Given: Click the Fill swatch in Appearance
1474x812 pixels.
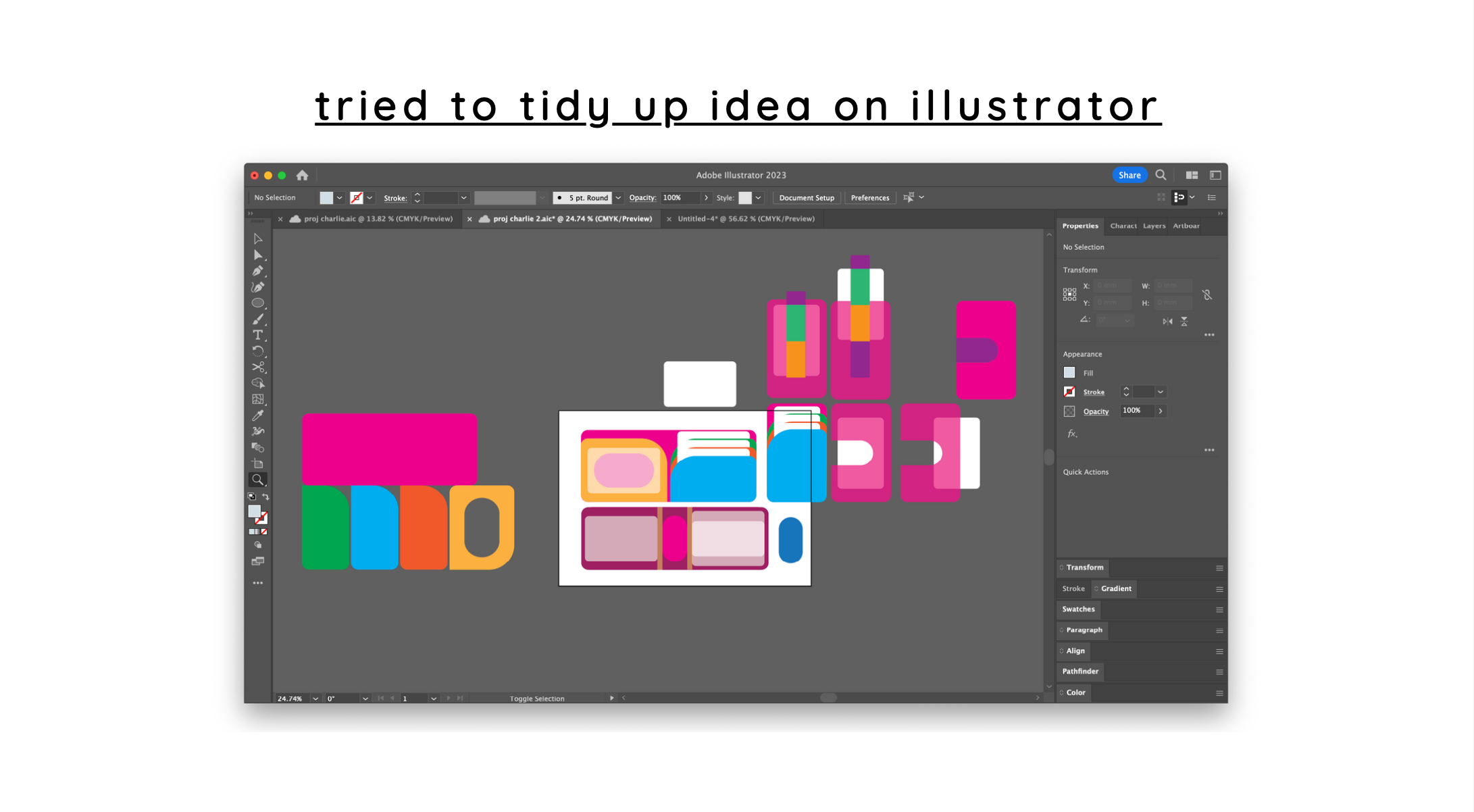Looking at the screenshot, I should click(x=1069, y=373).
